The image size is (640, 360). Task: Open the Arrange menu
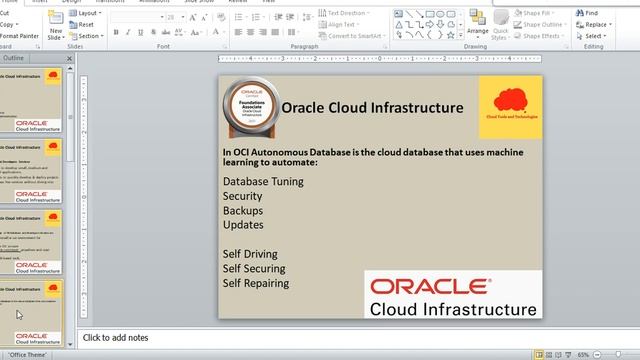tap(477, 23)
